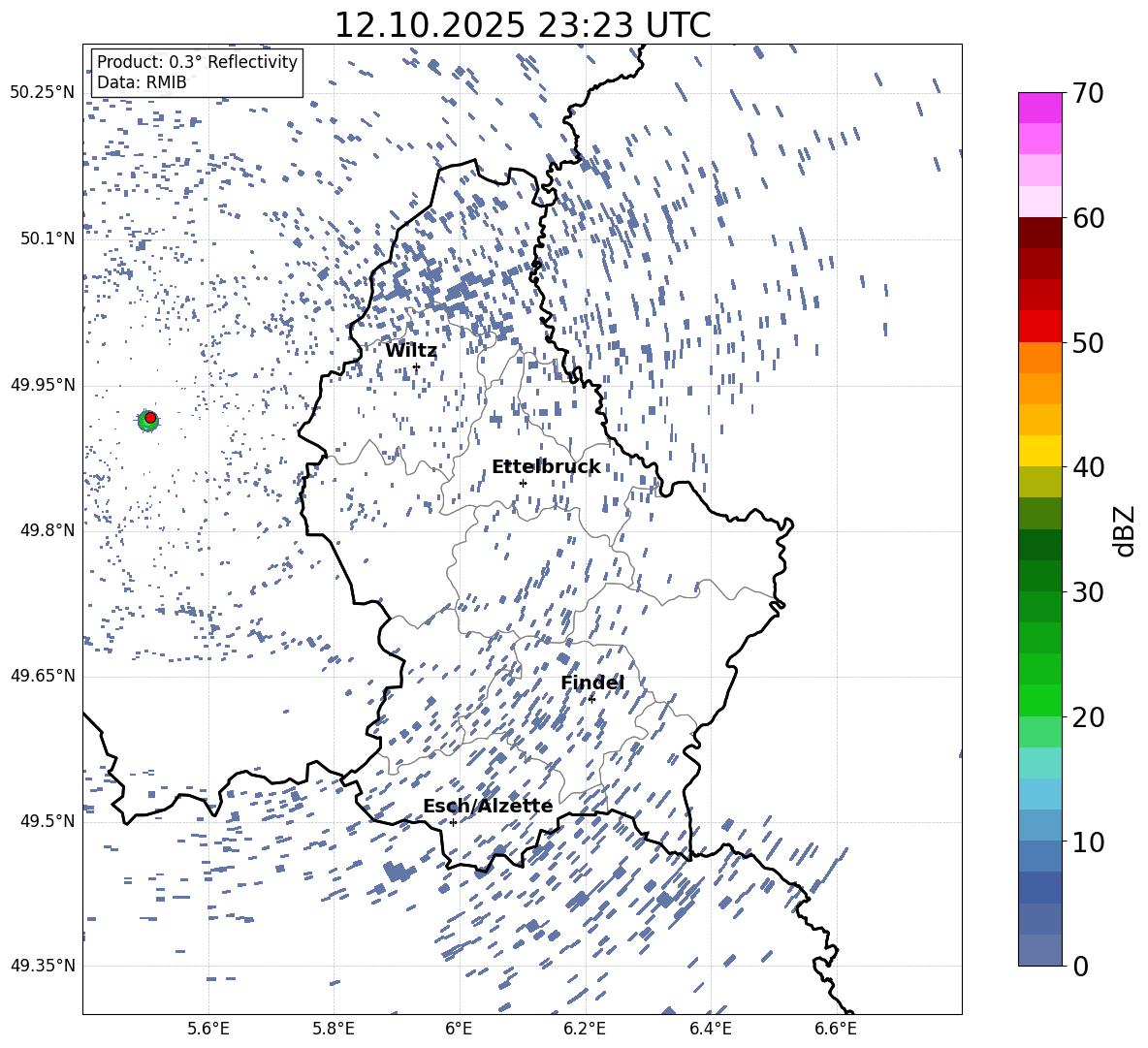The image size is (1148, 1048).
Task: Click the 5.8°E longitude label
Action: pos(334,1029)
